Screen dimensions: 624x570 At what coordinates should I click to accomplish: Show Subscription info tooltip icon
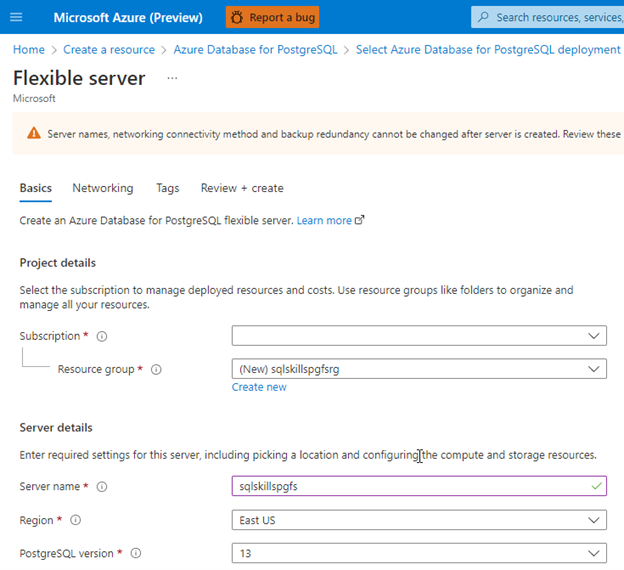[x=102, y=336]
